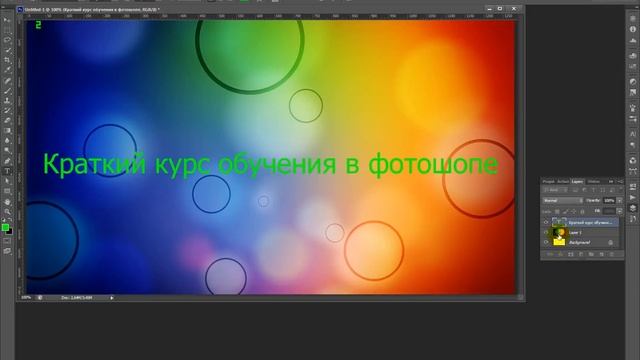Screen dimensions: 640x360
Task: Select the Blur tool
Action: pos(7,141)
